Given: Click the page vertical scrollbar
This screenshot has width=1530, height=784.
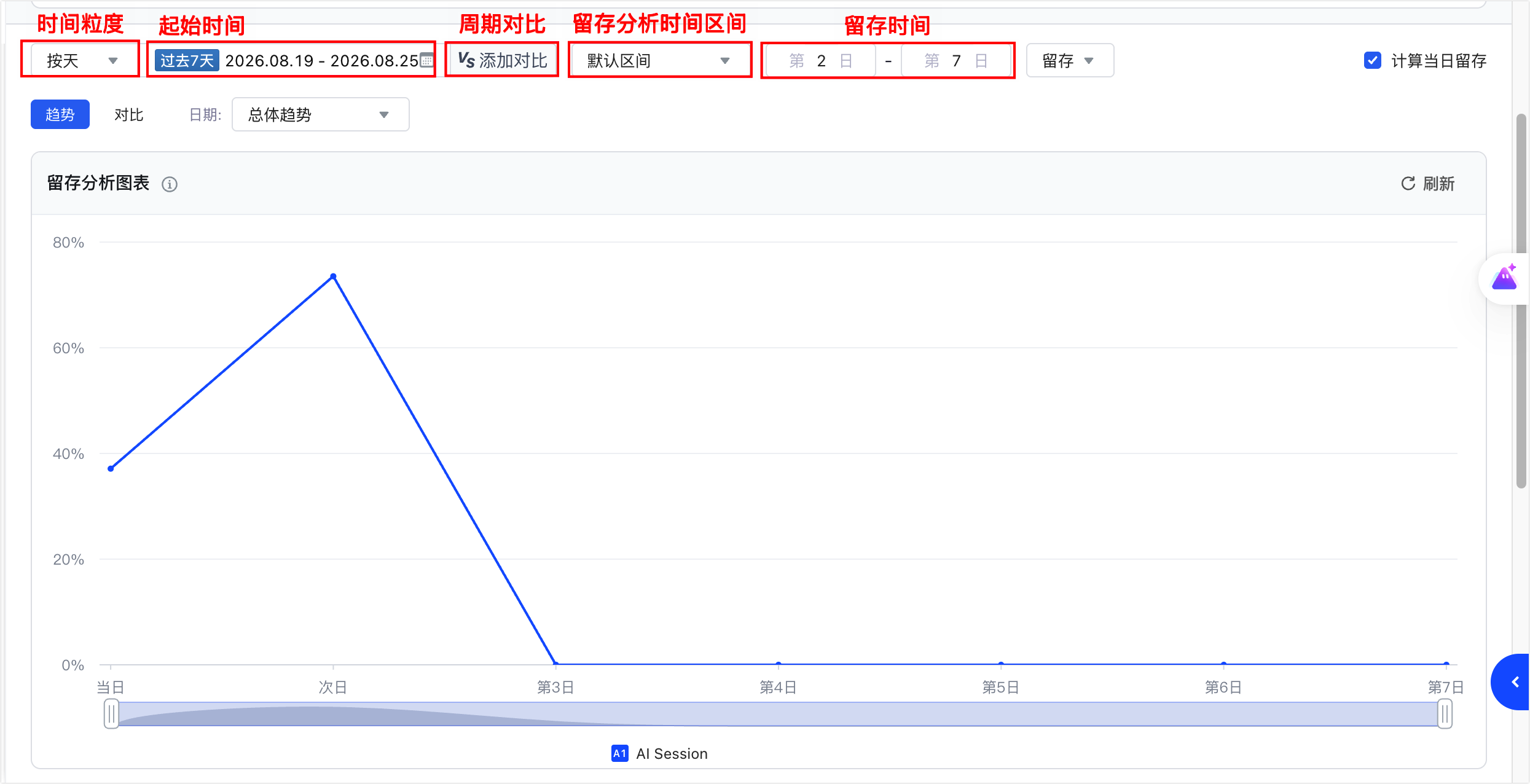Looking at the screenshot, I should [x=1521, y=301].
